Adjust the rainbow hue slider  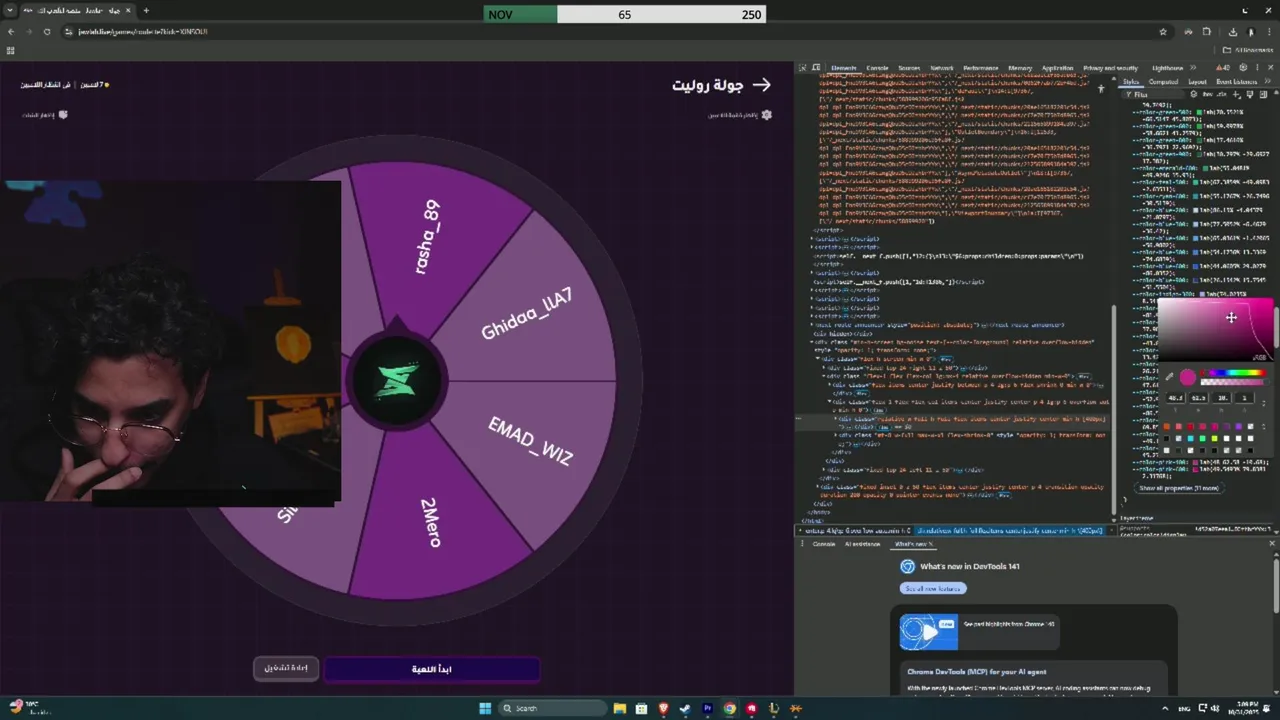coord(1234,373)
